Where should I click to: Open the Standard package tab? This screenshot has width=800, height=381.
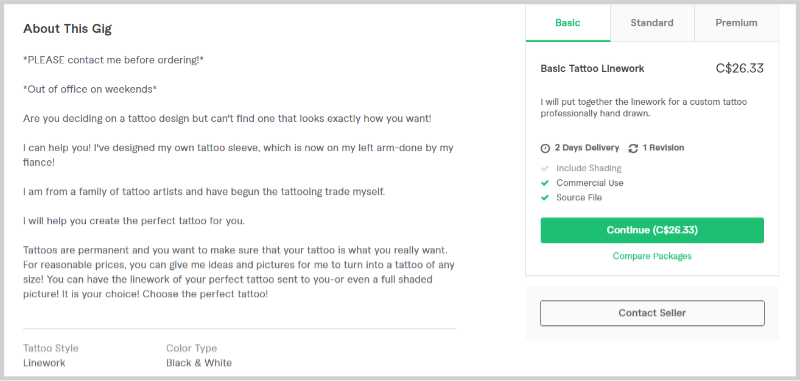[652, 23]
